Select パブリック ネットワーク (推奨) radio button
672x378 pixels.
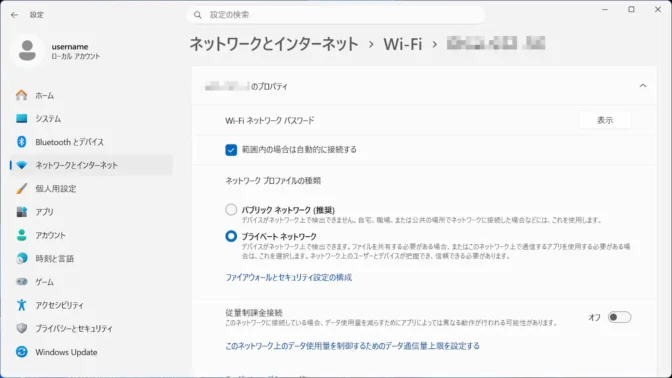(231, 210)
